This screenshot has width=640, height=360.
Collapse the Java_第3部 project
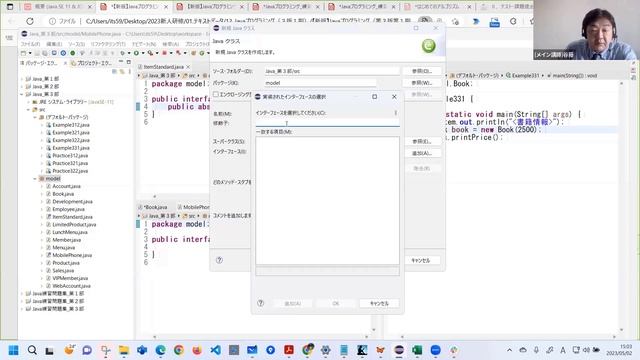[x=22, y=94]
